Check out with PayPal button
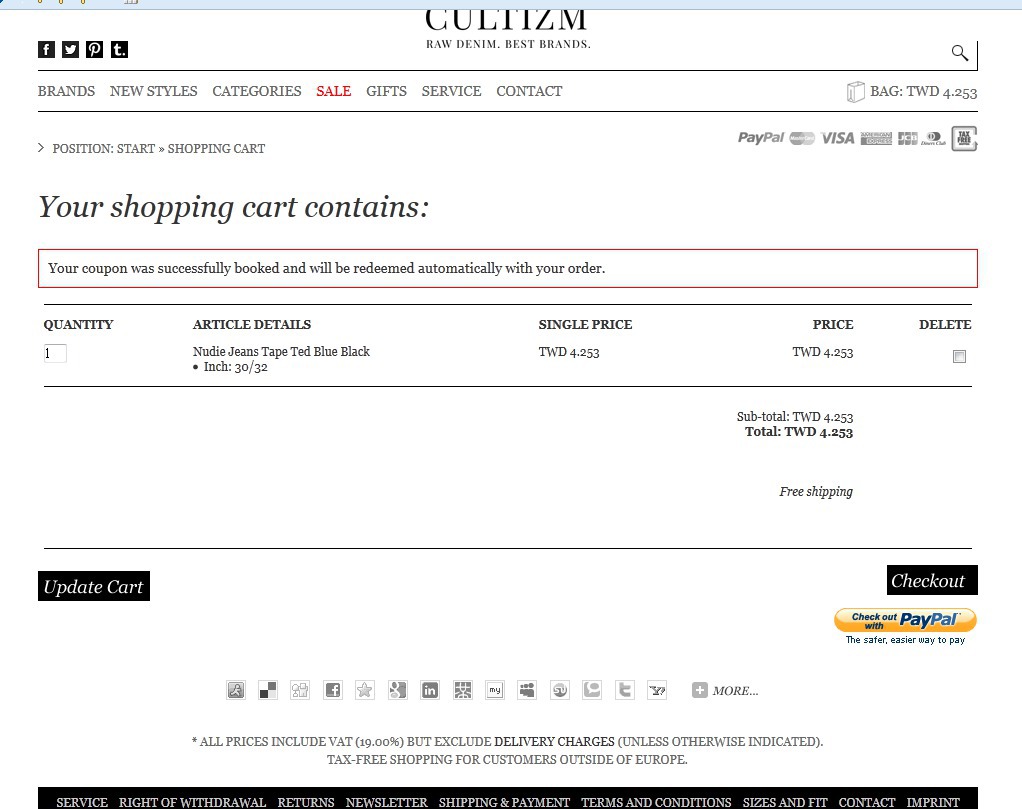1022x809 pixels. point(905,620)
